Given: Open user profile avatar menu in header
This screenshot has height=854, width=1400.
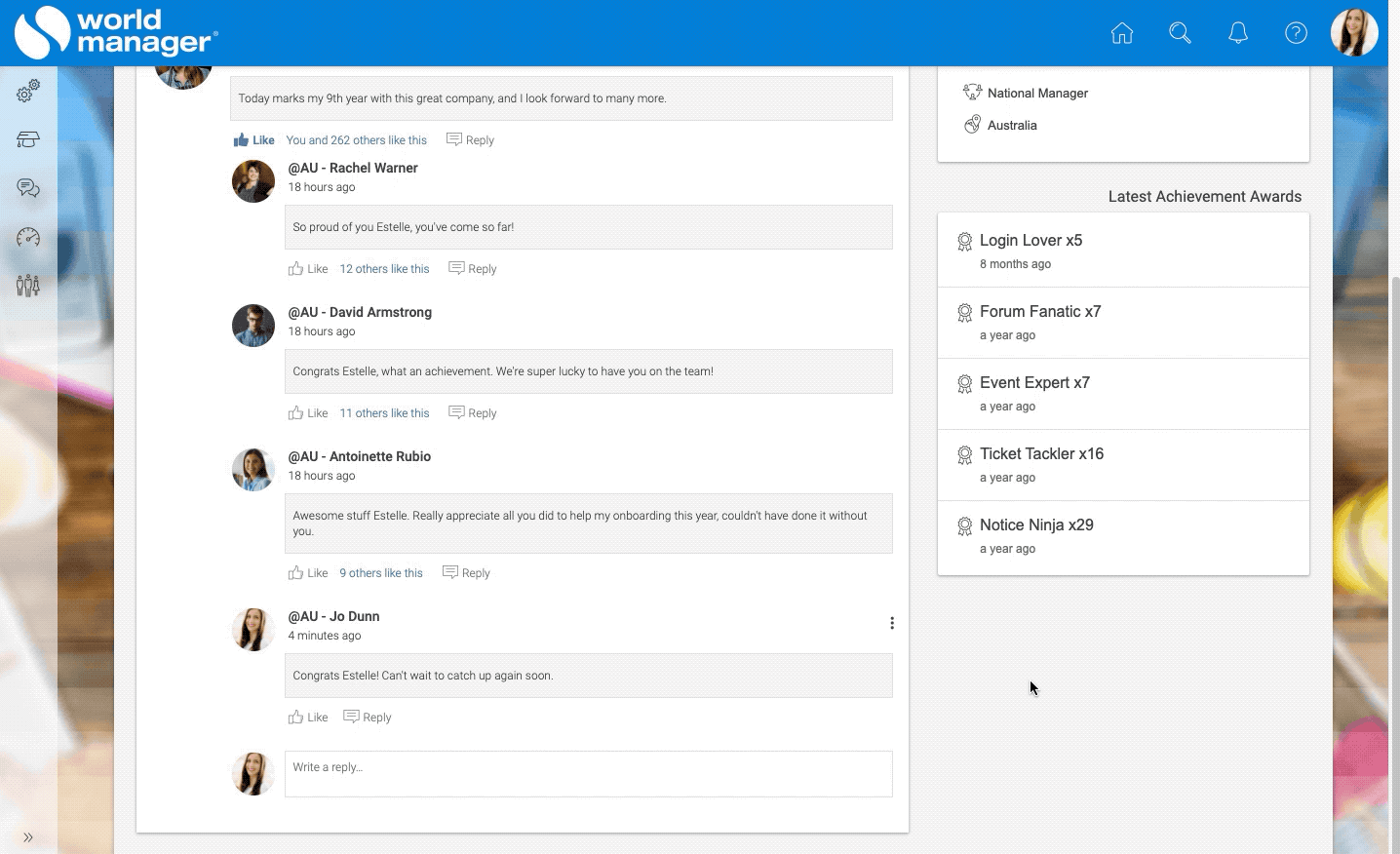Looking at the screenshot, I should [x=1353, y=33].
